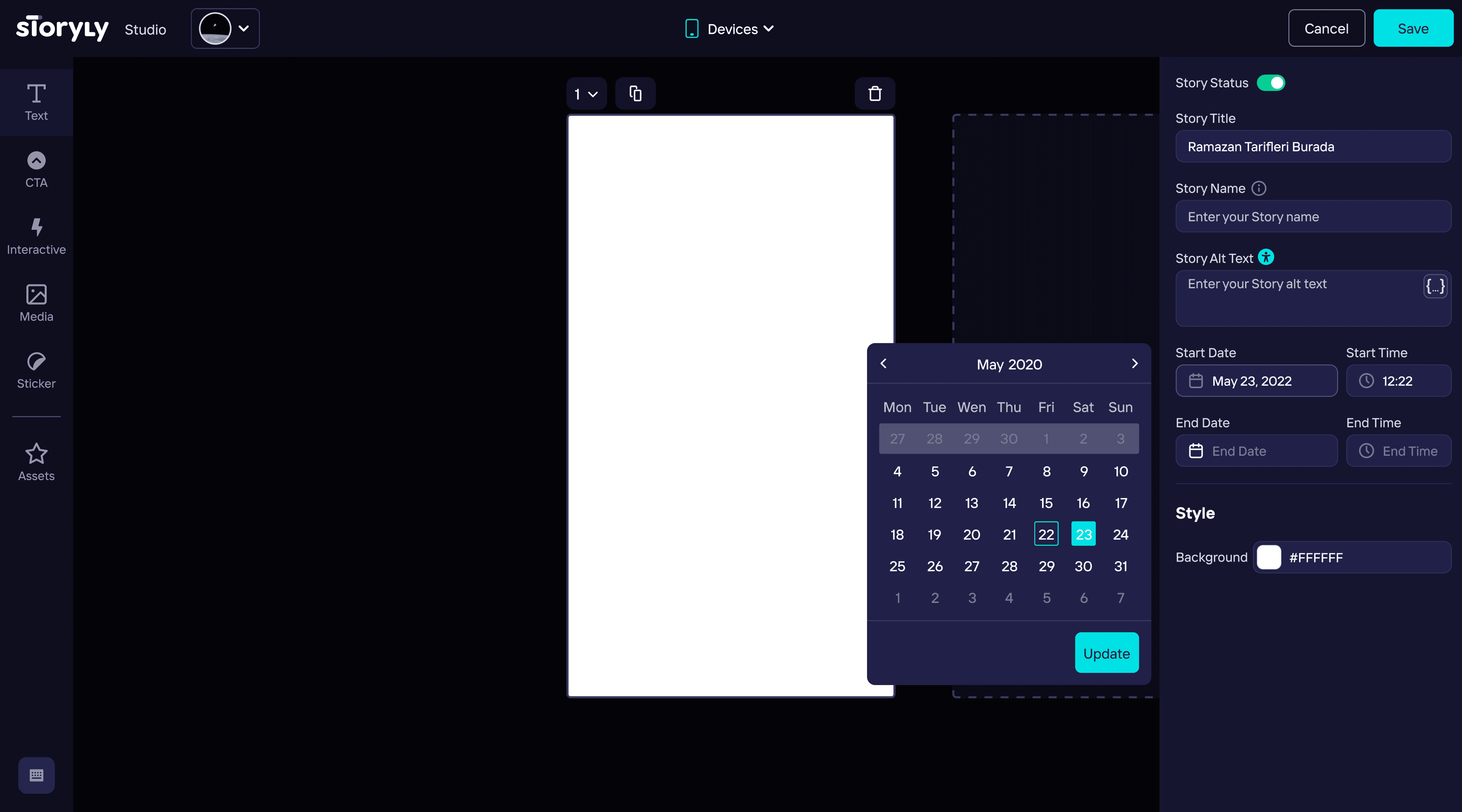
Task: Save the story
Action: [x=1413, y=29]
